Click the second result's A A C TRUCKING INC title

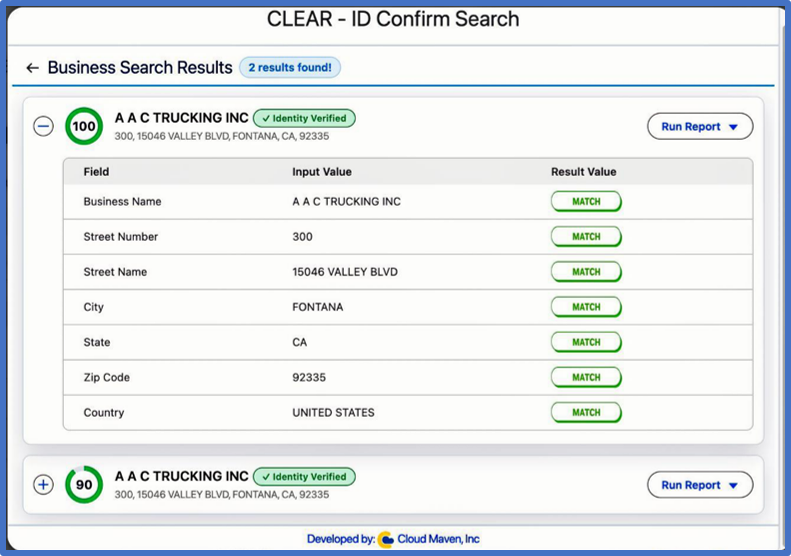pos(182,476)
